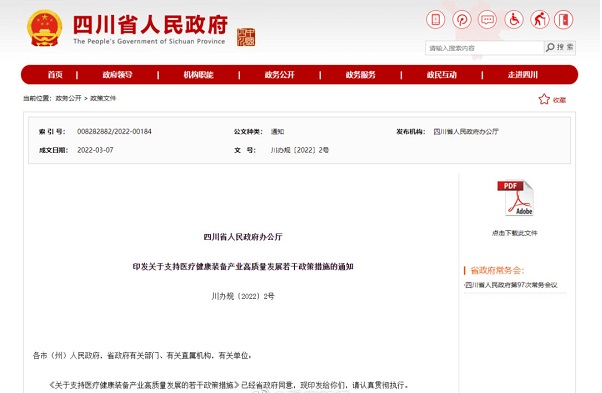Click the 四川省人民政府 site title
This screenshot has width=602, height=393.
click(150, 25)
